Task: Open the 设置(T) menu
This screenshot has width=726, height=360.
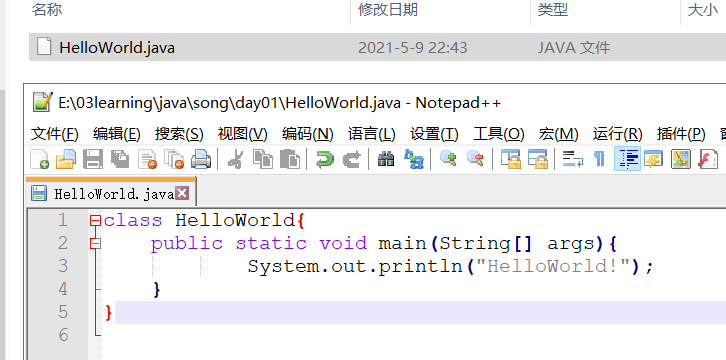Action: click(x=434, y=134)
